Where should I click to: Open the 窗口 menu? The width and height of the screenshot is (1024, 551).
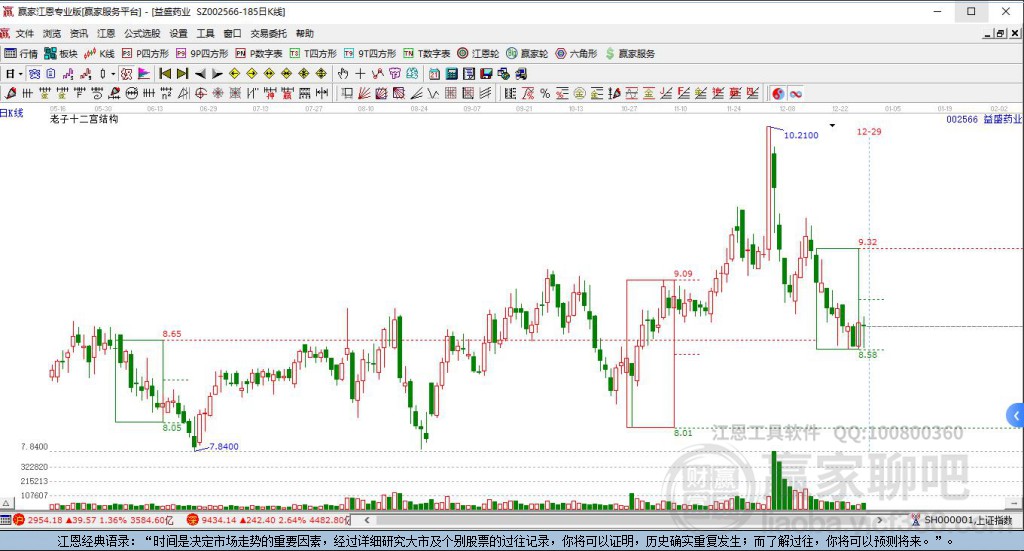point(232,33)
